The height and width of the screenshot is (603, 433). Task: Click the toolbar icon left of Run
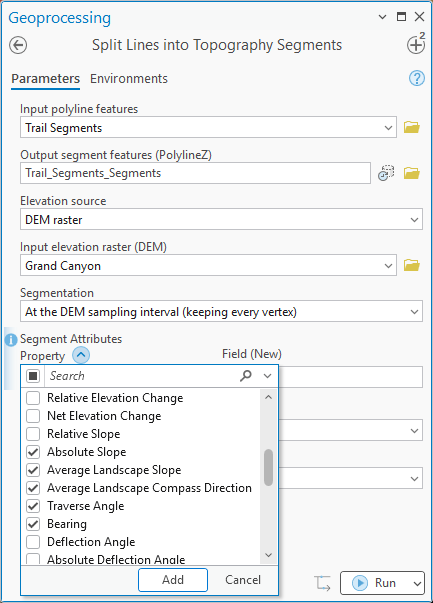pos(322,583)
